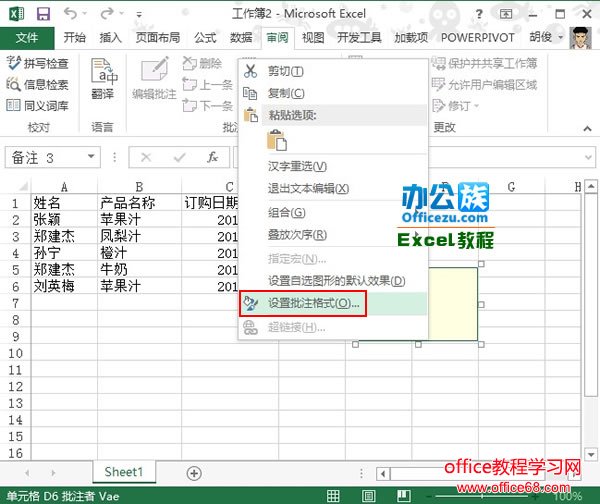This screenshot has height=504, width=600.
Task: Click 保护并共享工作簿 in ribbon
Action: [x=484, y=63]
